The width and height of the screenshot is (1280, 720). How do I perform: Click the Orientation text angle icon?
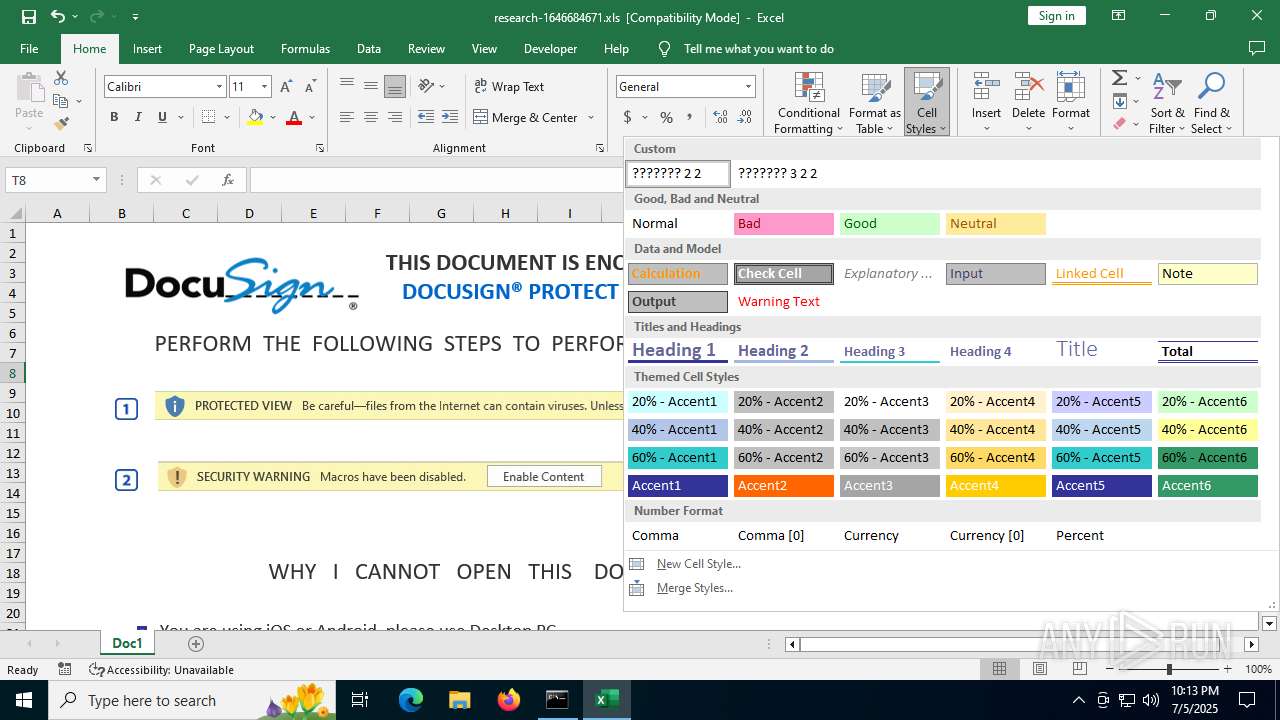coord(426,86)
